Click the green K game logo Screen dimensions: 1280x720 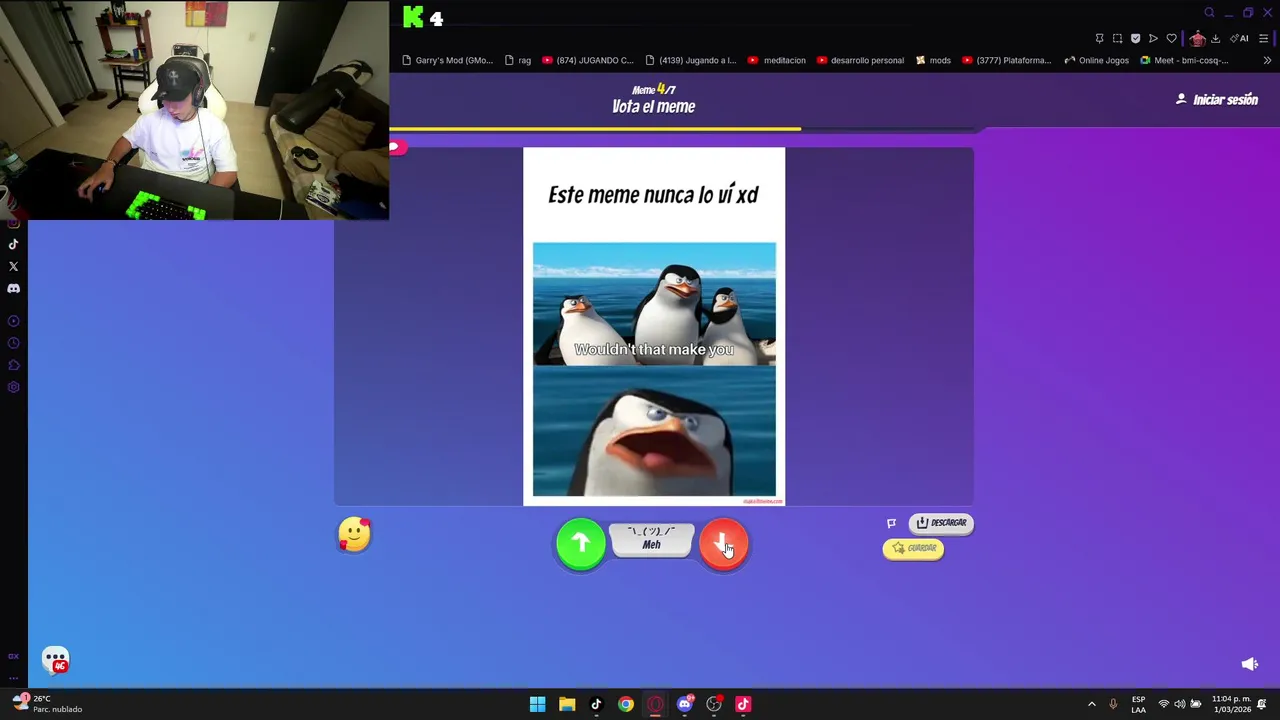[x=413, y=17]
